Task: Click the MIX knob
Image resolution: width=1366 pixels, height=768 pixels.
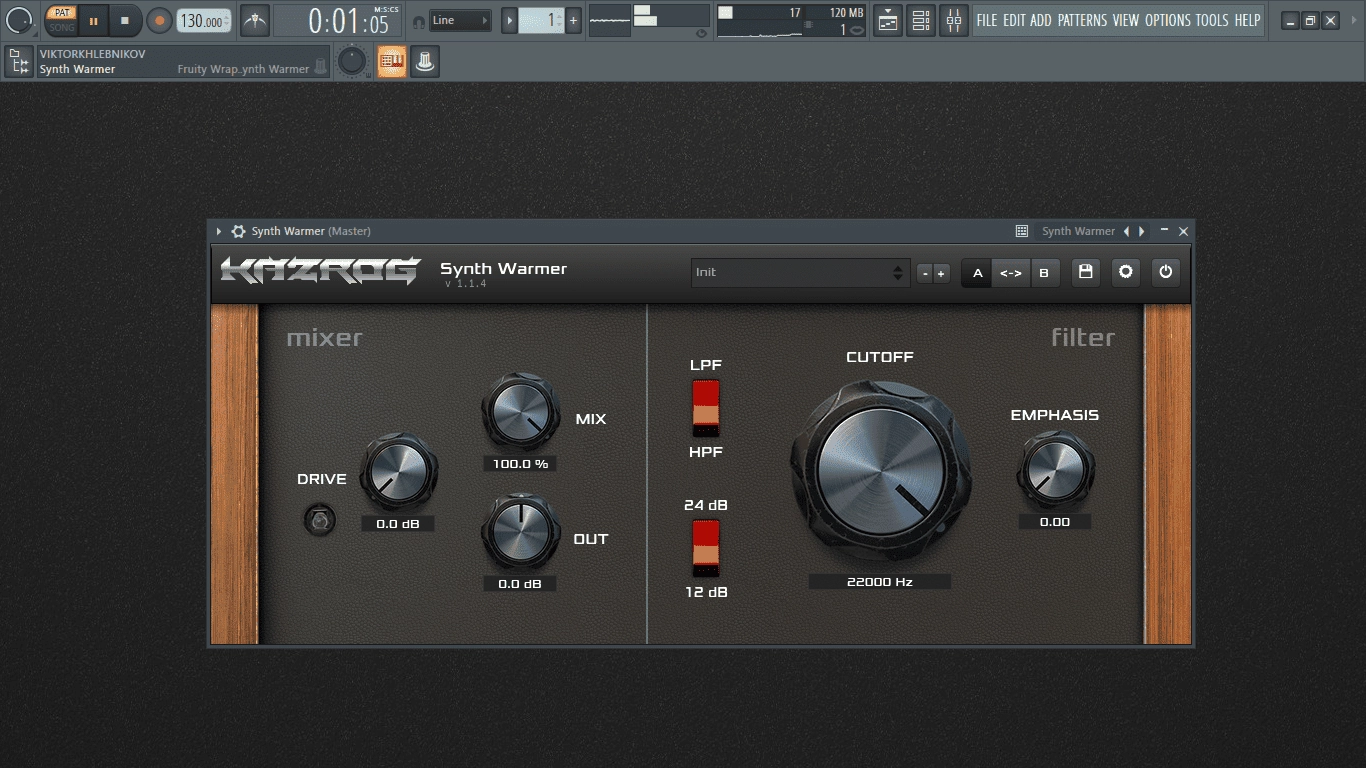Action: tap(521, 411)
